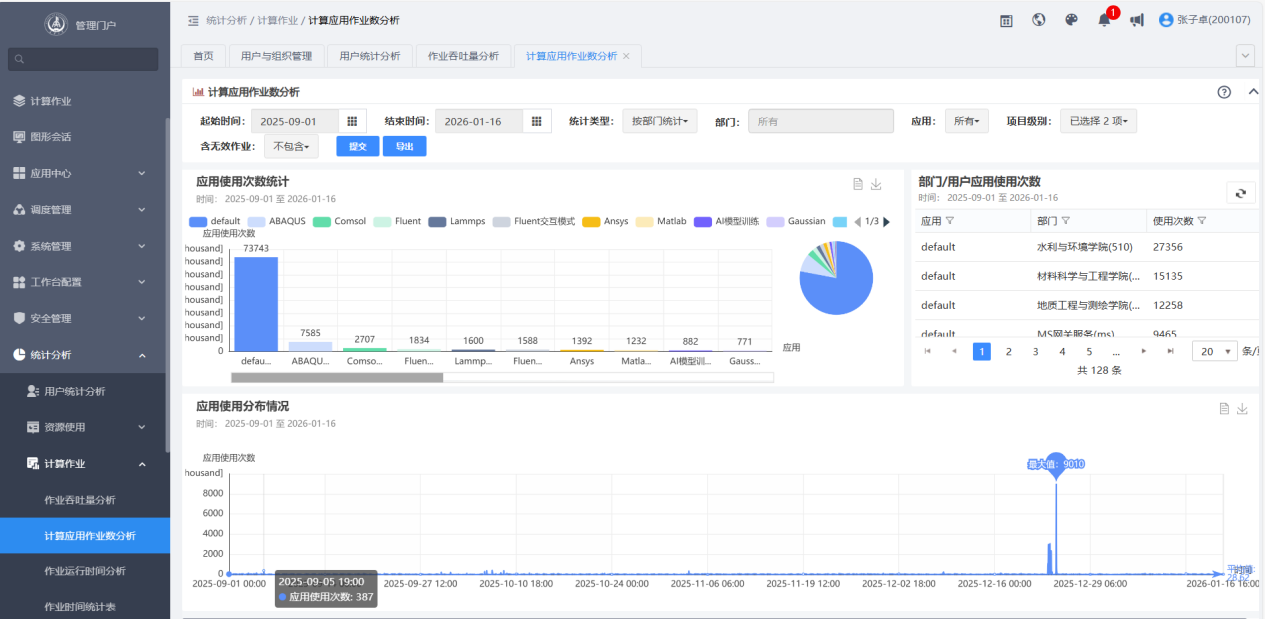Toggle the Comsol legend series visibility
This screenshot has height=619, width=1265.
pos(340,221)
